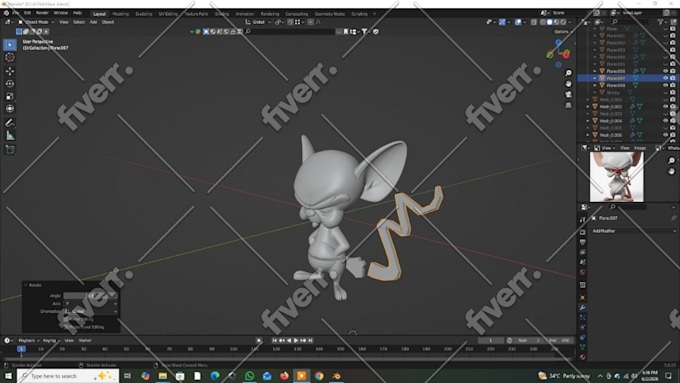Disable render camera for Plane.007
The height and width of the screenshot is (383, 680).
[x=673, y=78]
